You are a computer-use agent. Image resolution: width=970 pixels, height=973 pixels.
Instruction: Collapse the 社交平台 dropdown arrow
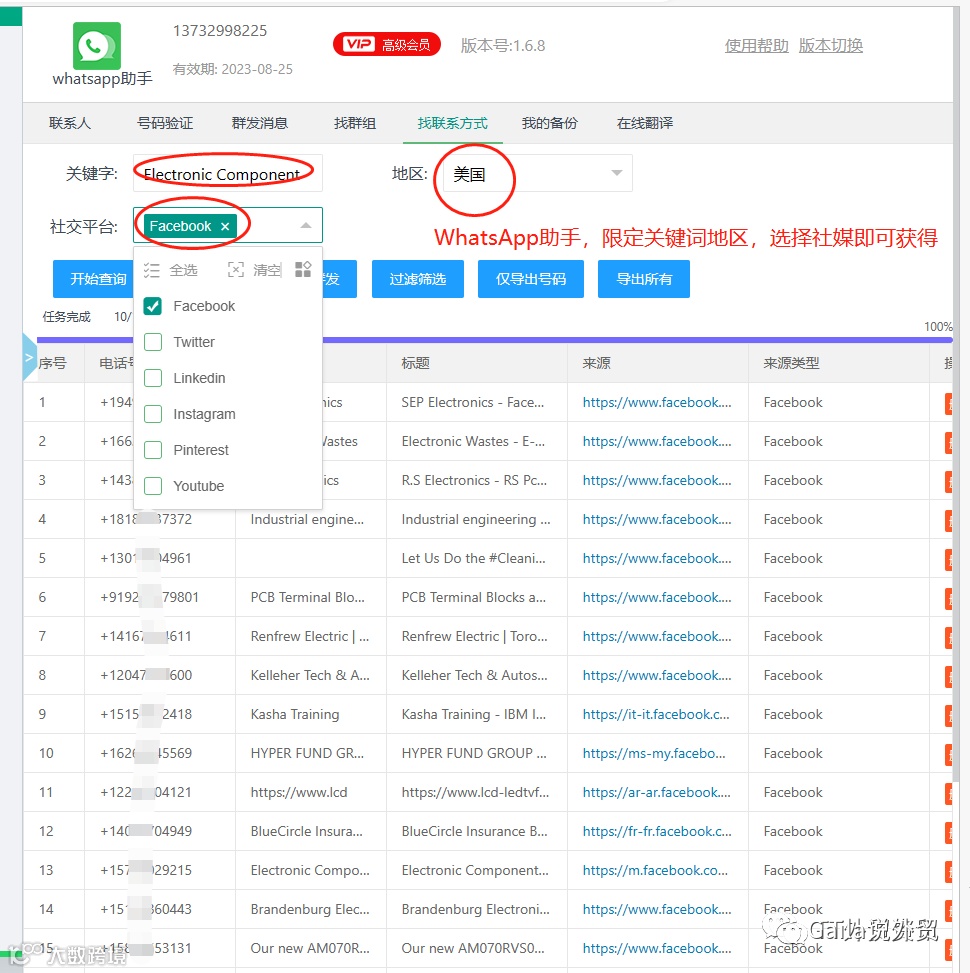coord(308,227)
